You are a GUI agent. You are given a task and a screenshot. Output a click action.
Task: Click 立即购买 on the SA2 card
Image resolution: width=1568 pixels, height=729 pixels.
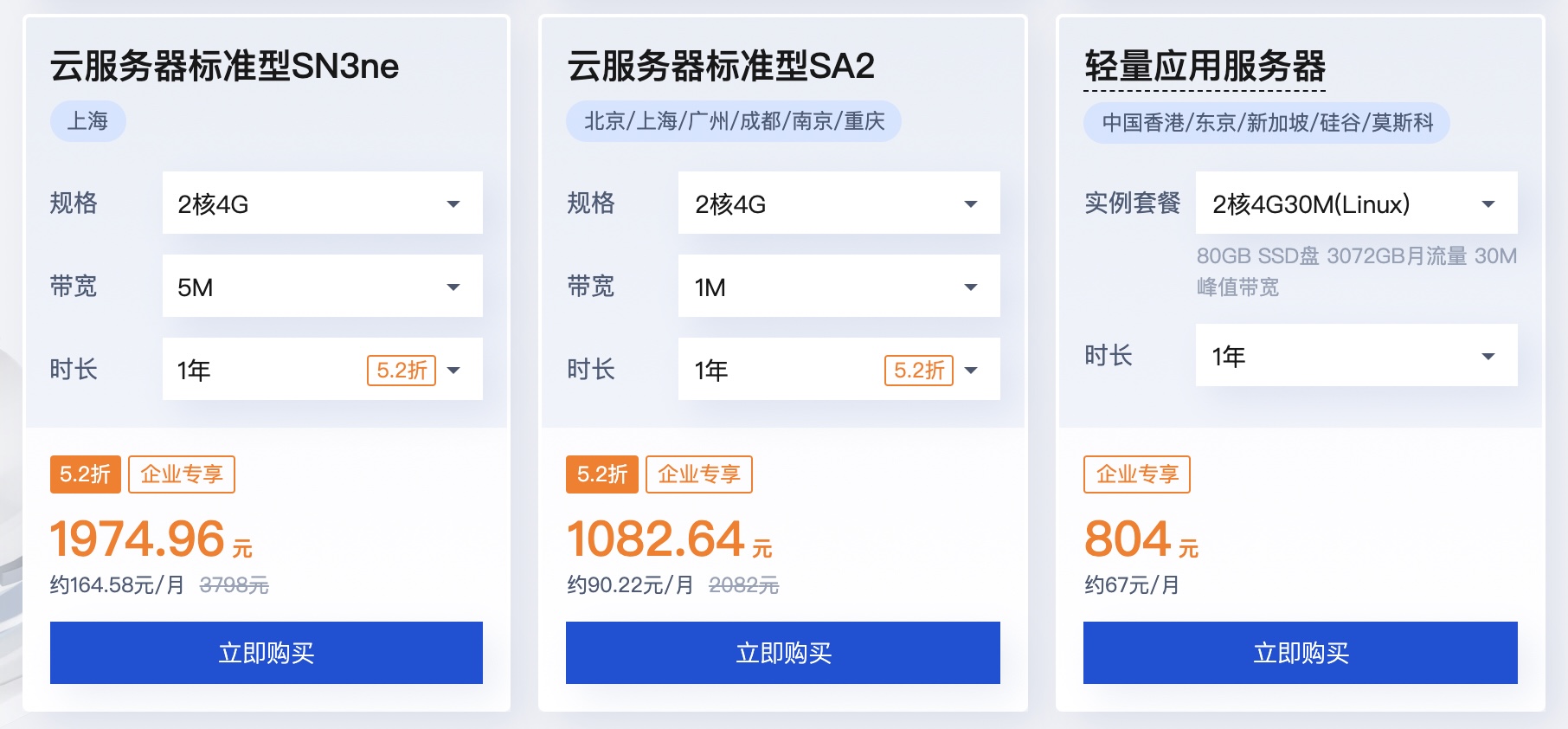782,653
